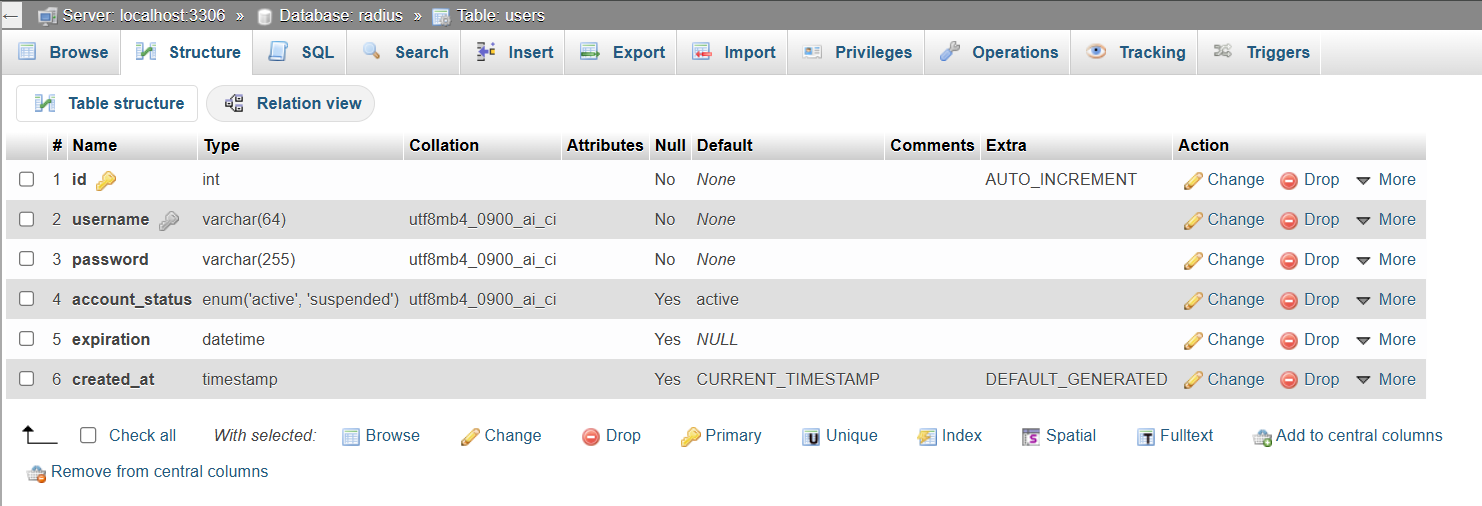Click the Spatial icon in With selected
The height and width of the screenshot is (506, 1482).
click(x=1031, y=436)
